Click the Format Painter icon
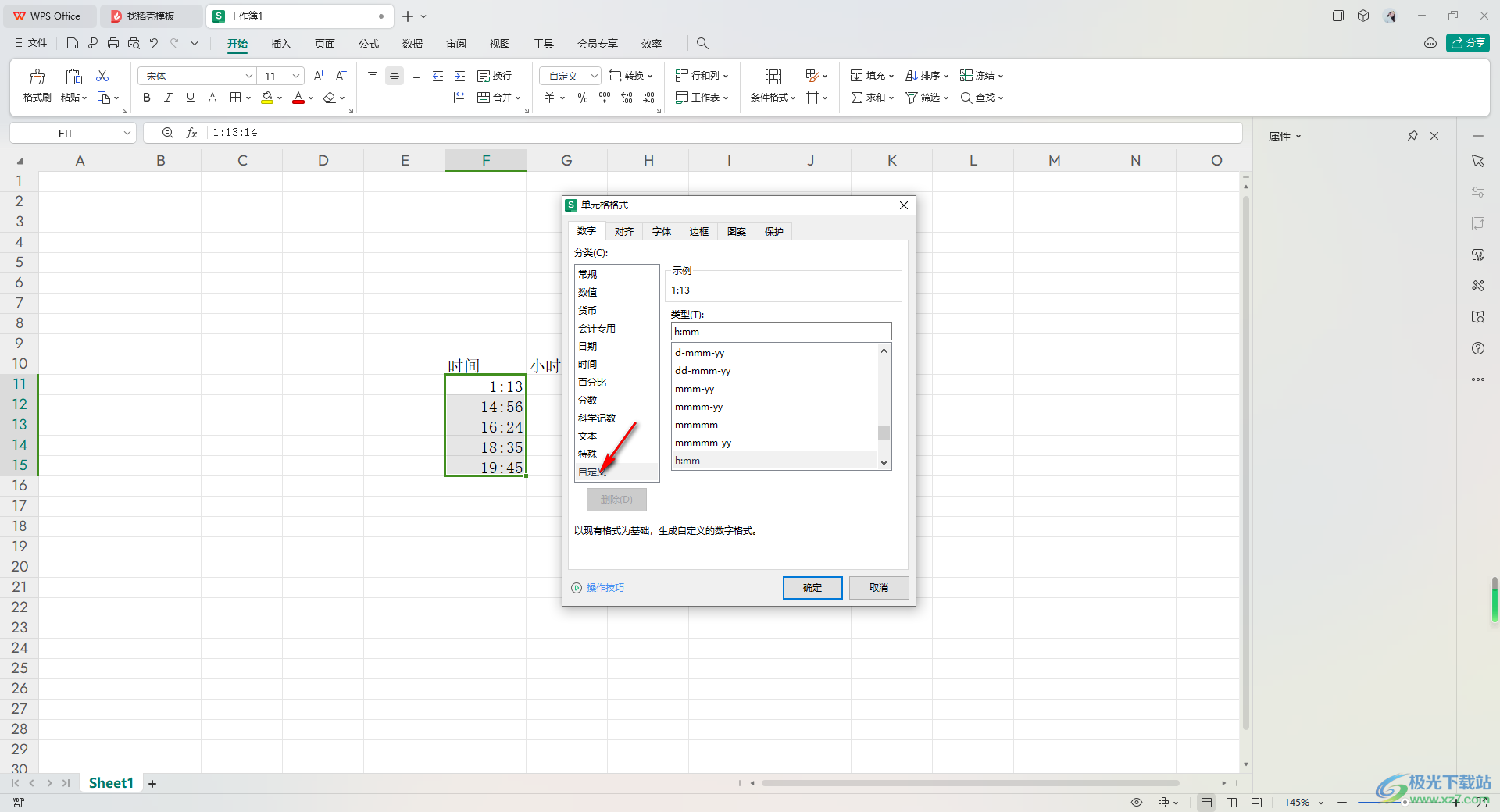1500x812 pixels. click(37, 77)
